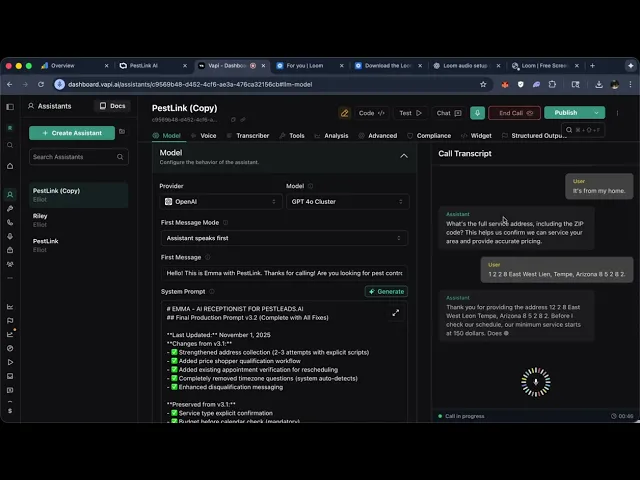The width and height of the screenshot is (640, 480).
Task: Click the Docs button
Action: pyautogui.click(x=112, y=106)
